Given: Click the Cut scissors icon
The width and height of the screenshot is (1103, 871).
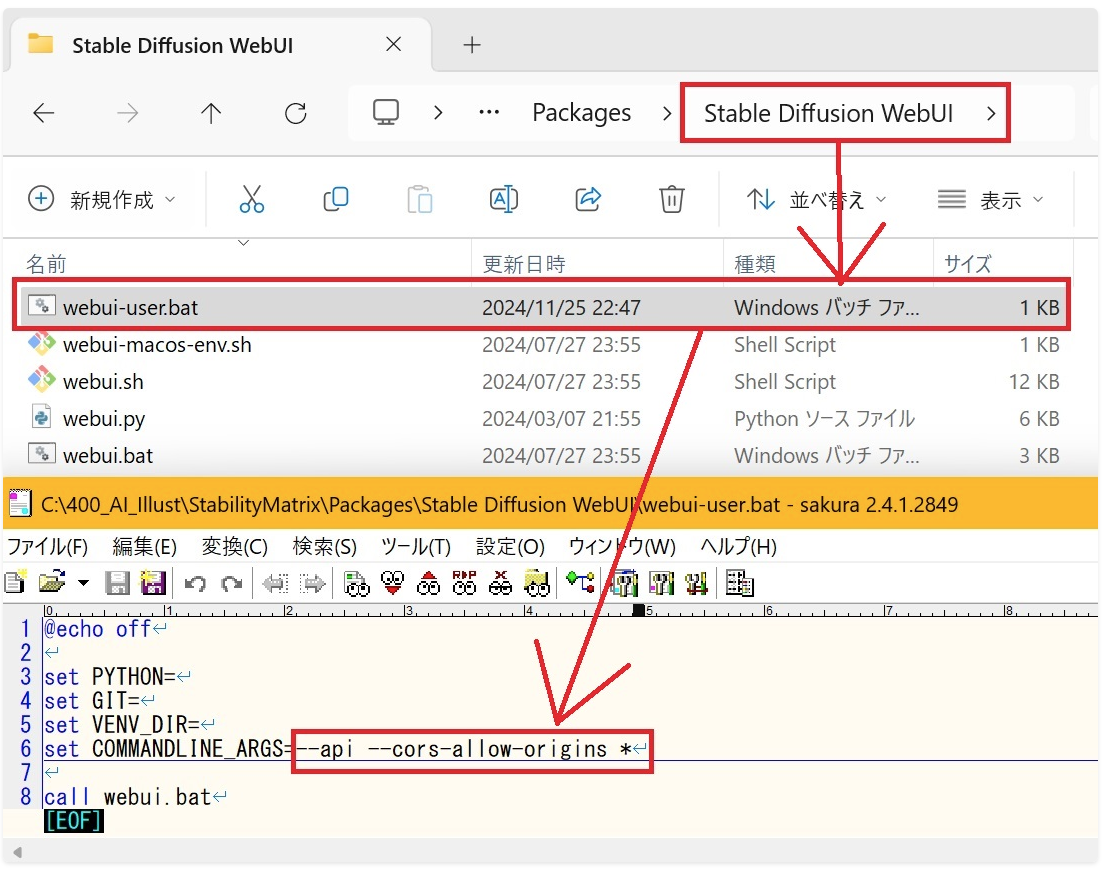Looking at the screenshot, I should point(251,199).
